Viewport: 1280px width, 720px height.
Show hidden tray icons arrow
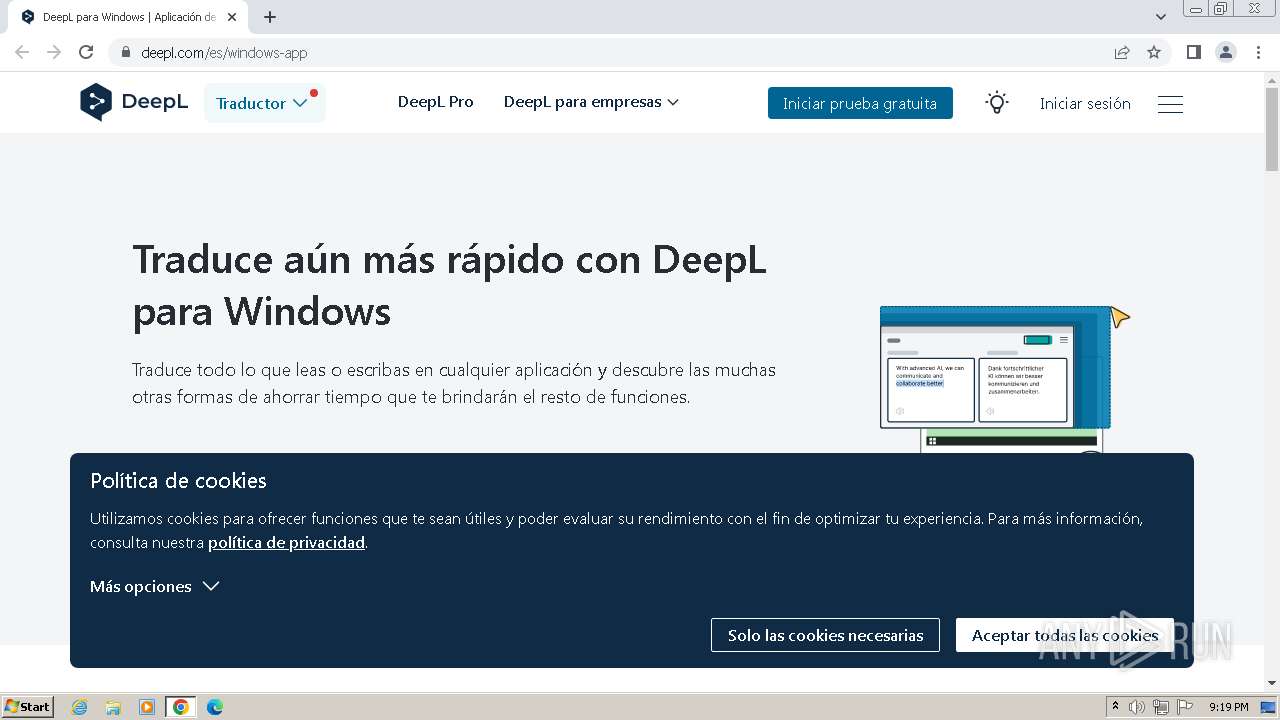[1115, 707]
